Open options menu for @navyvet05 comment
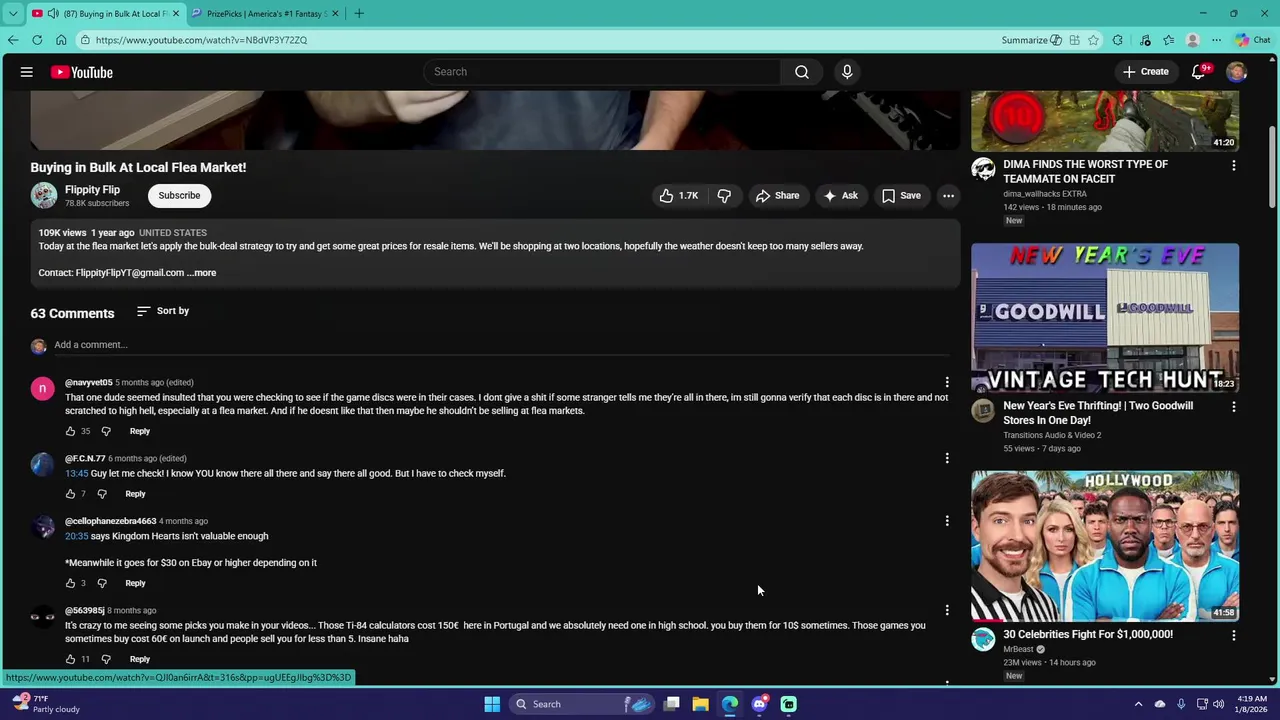 pyautogui.click(x=947, y=382)
